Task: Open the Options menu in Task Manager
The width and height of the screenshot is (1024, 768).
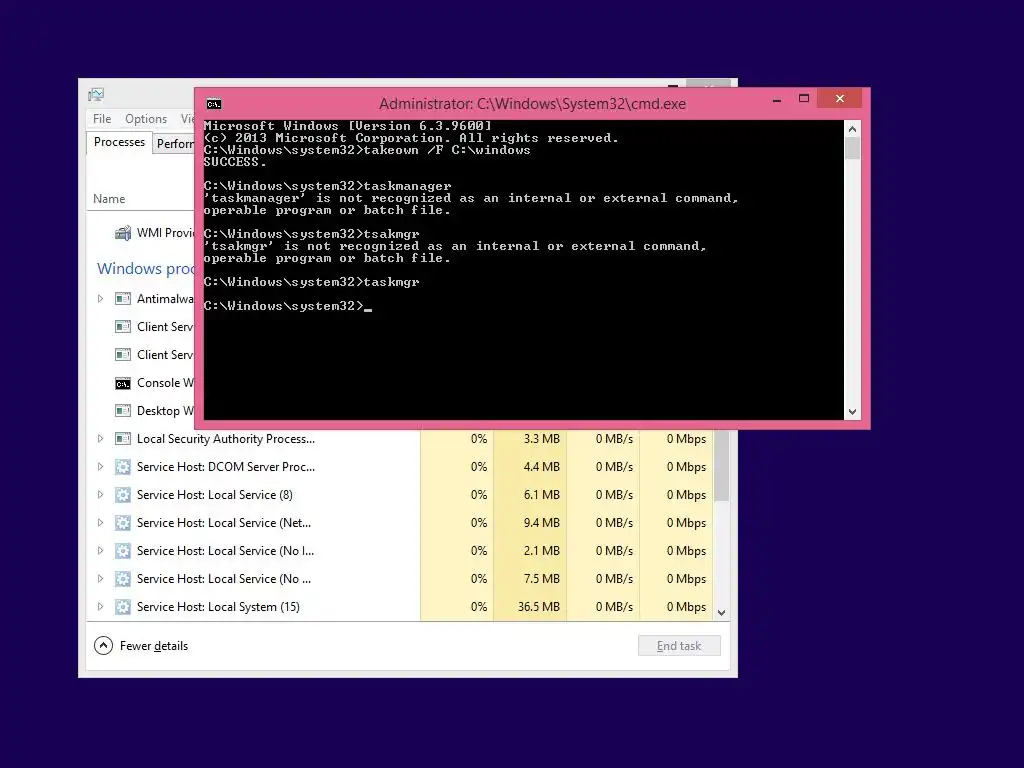Action: pos(146,119)
